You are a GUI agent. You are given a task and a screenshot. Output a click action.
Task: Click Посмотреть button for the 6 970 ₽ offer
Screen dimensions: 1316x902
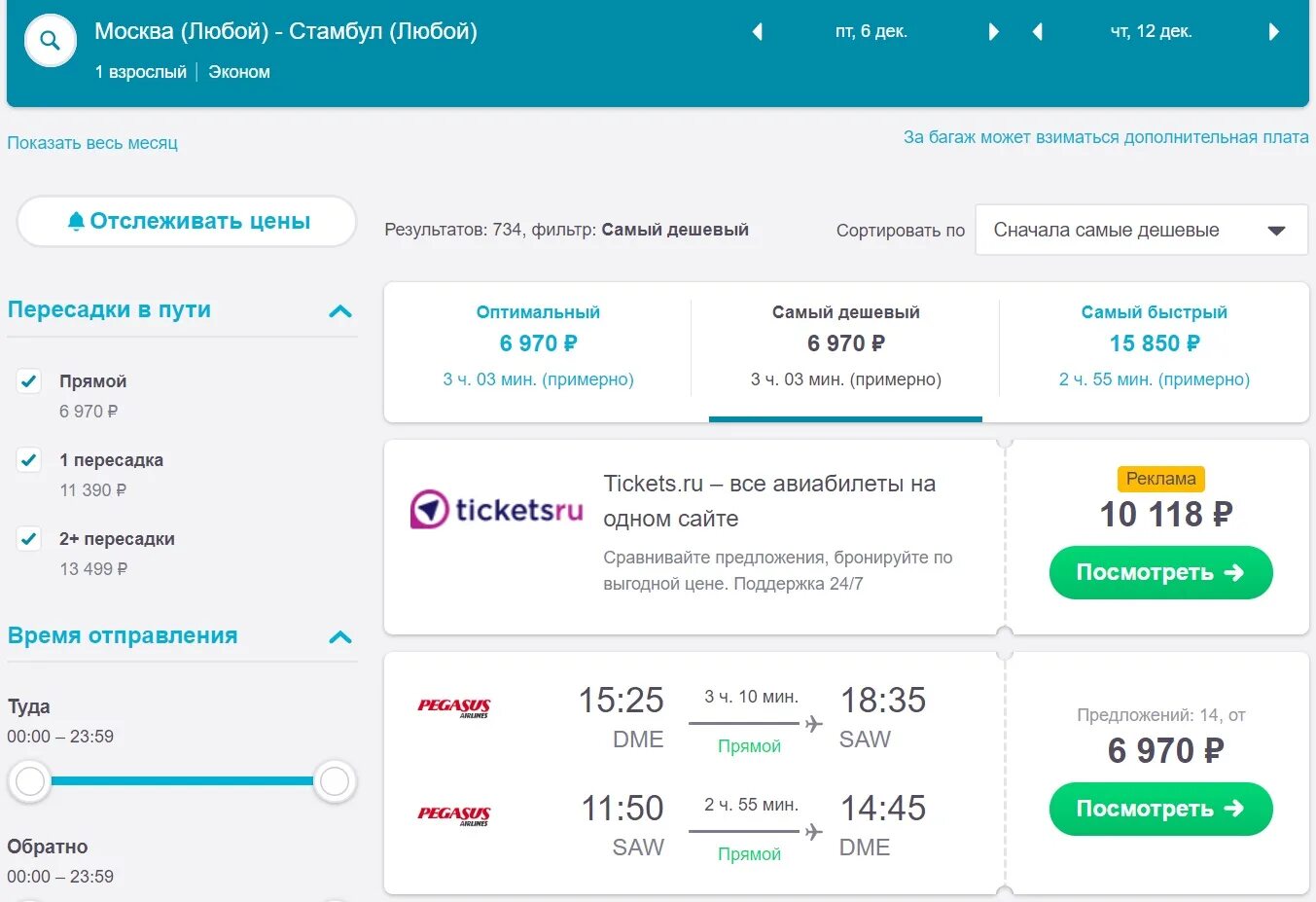tap(1160, 809)
